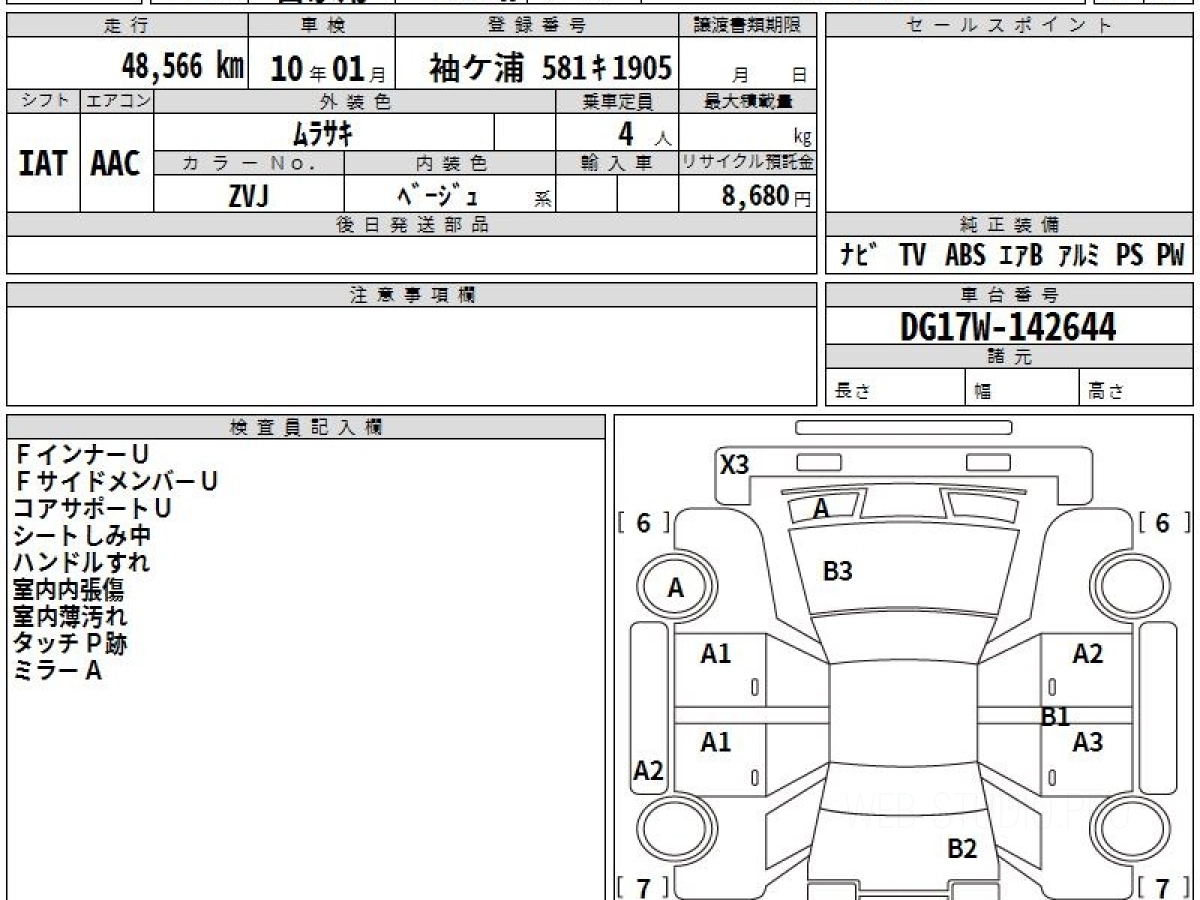Select the シートしみ中 inspector note
This screenshot has width=1200, height=900.
pyautogui.click(x=83, y=536)
